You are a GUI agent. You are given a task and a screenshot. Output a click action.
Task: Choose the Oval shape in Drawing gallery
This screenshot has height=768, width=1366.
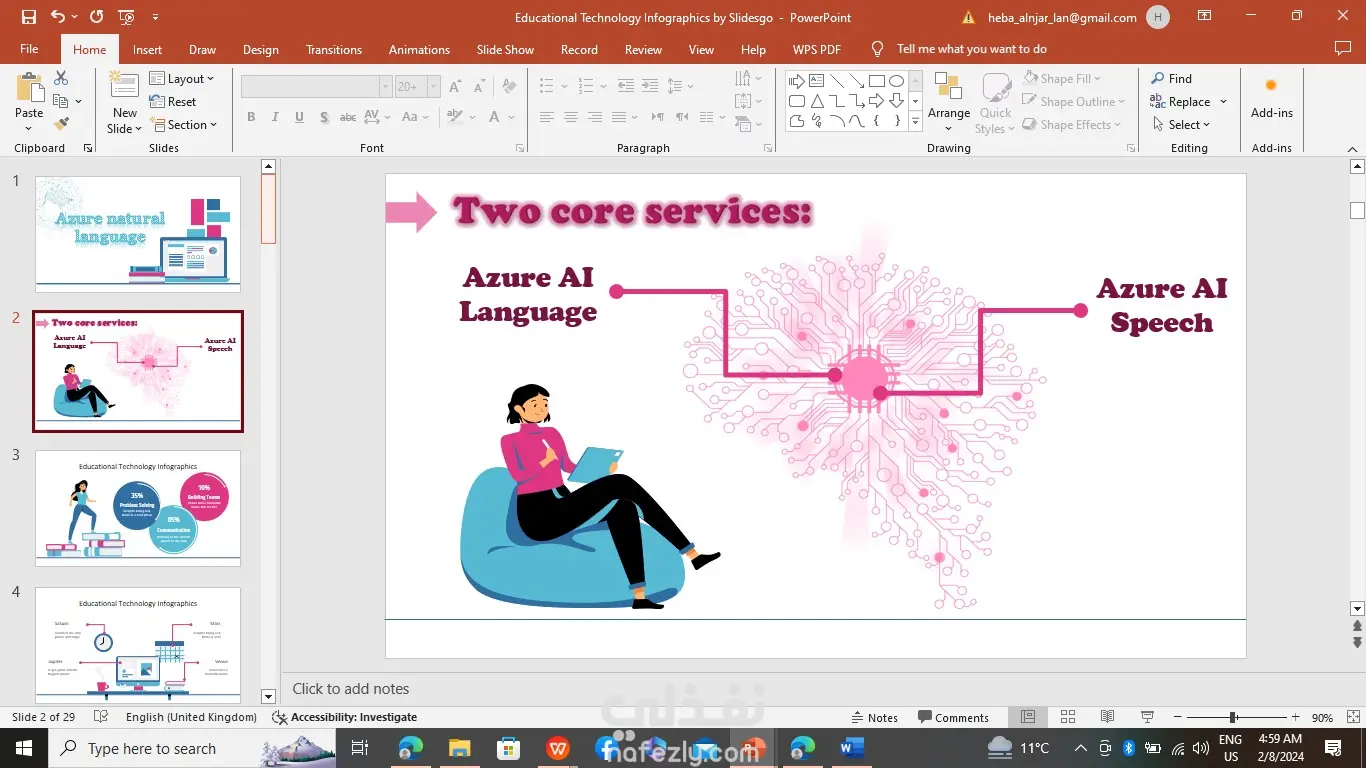point(896,81)
